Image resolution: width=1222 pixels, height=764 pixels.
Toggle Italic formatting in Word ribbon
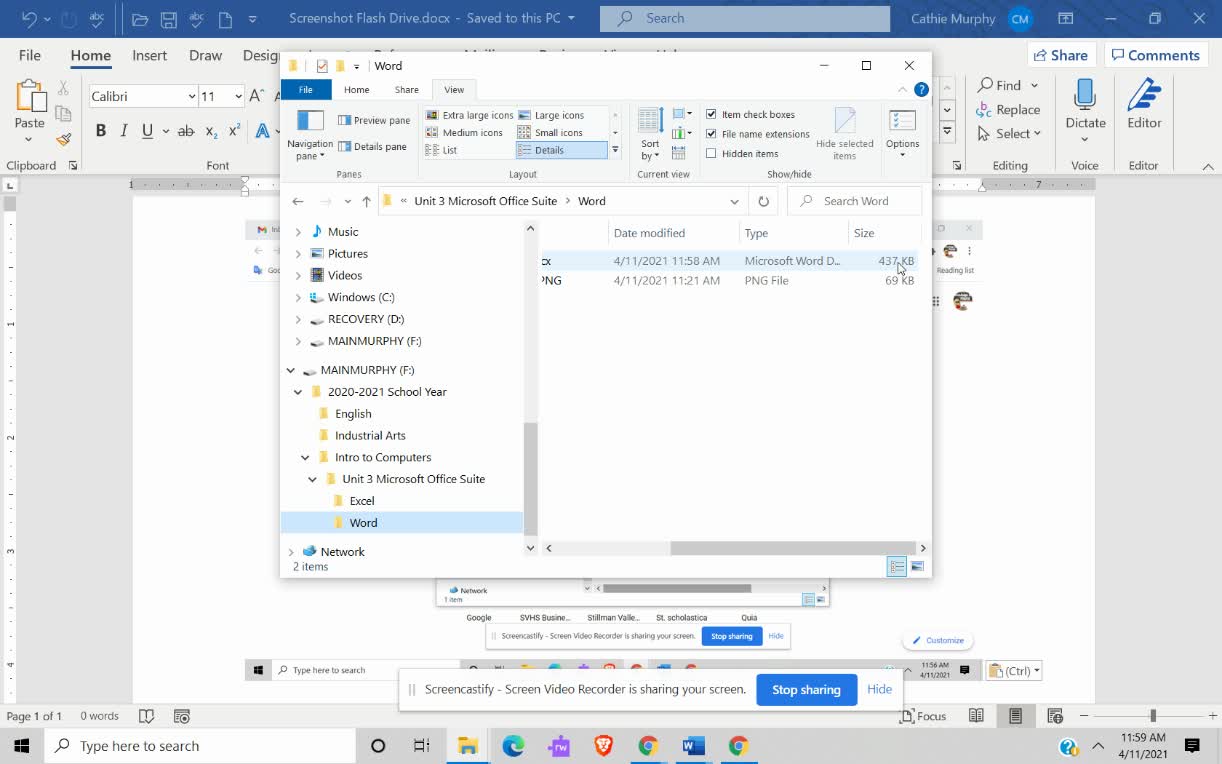click(x=124, y=131)
